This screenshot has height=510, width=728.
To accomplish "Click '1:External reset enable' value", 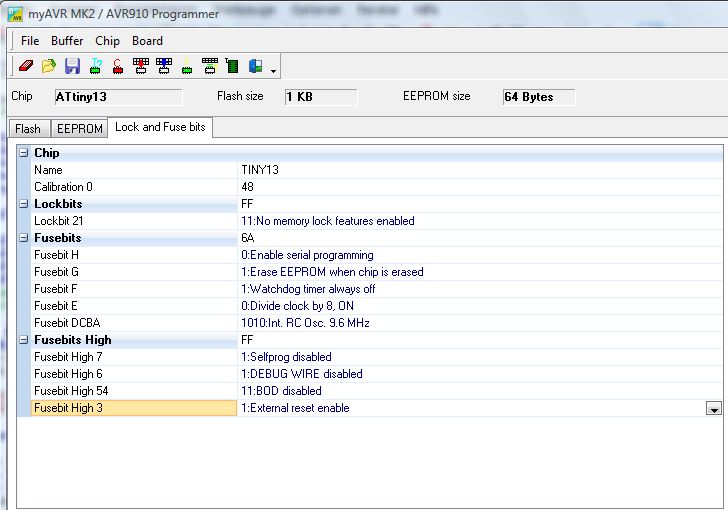I will pos(295,408).
